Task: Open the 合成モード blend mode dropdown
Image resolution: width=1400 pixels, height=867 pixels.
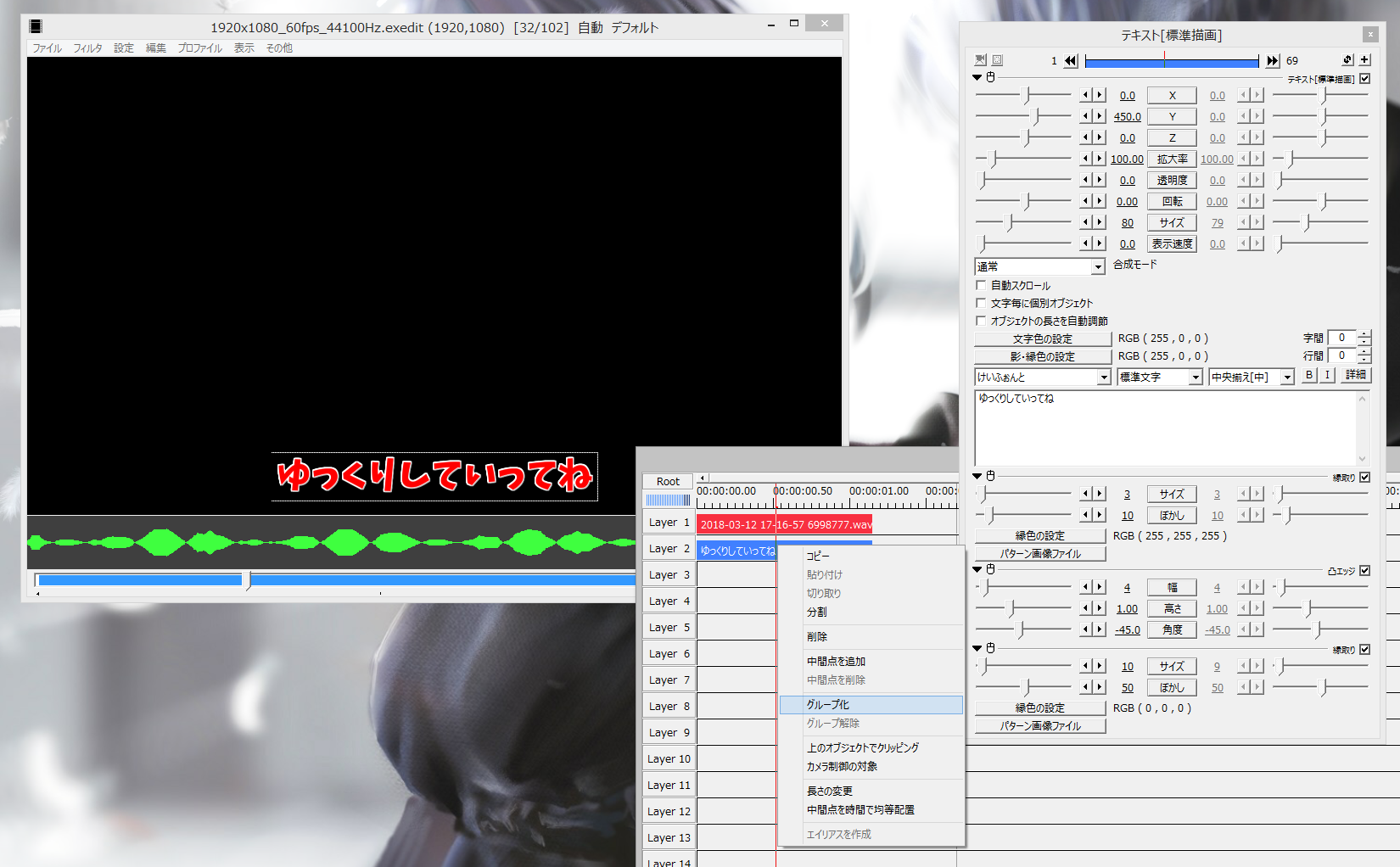Action: point(1097,266)
